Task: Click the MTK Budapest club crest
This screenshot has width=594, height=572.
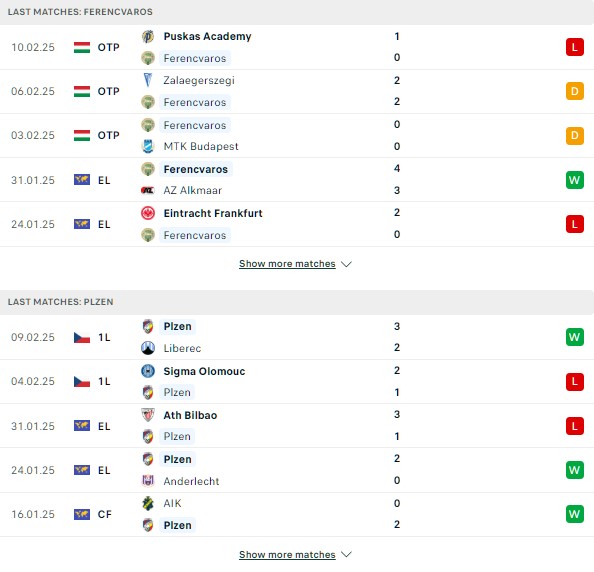Action: pyautogui.click(x=148, y=146)
